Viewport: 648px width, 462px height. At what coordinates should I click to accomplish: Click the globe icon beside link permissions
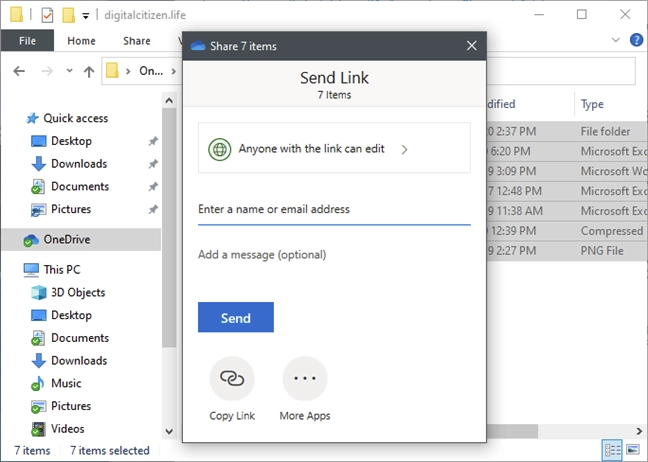[219, 149]
